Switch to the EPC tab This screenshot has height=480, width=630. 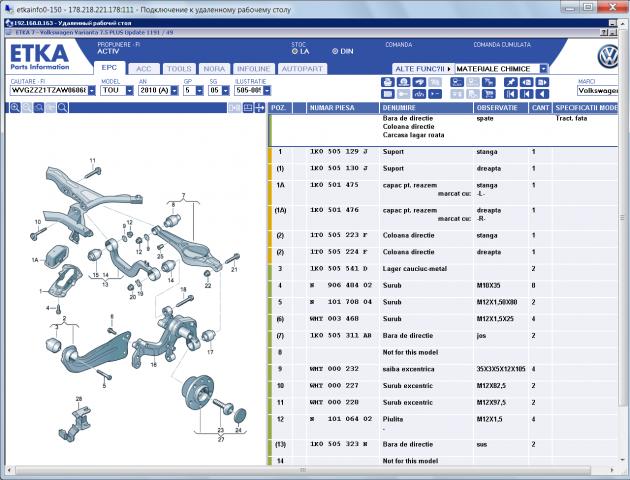pyautogui.click(x=109, y=68)
